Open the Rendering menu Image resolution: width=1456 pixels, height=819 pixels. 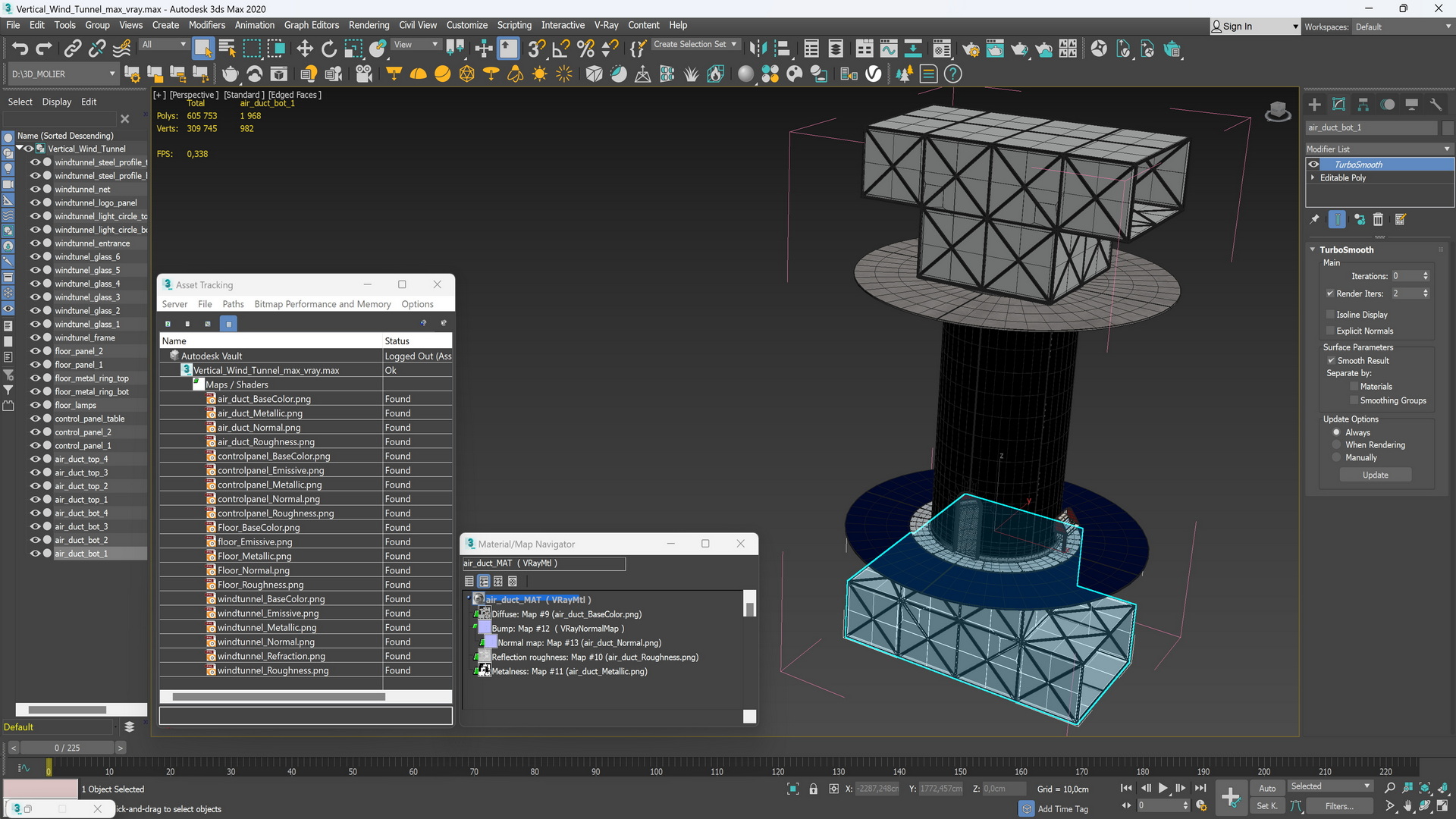pyautogui.click(x=369, y=25)
